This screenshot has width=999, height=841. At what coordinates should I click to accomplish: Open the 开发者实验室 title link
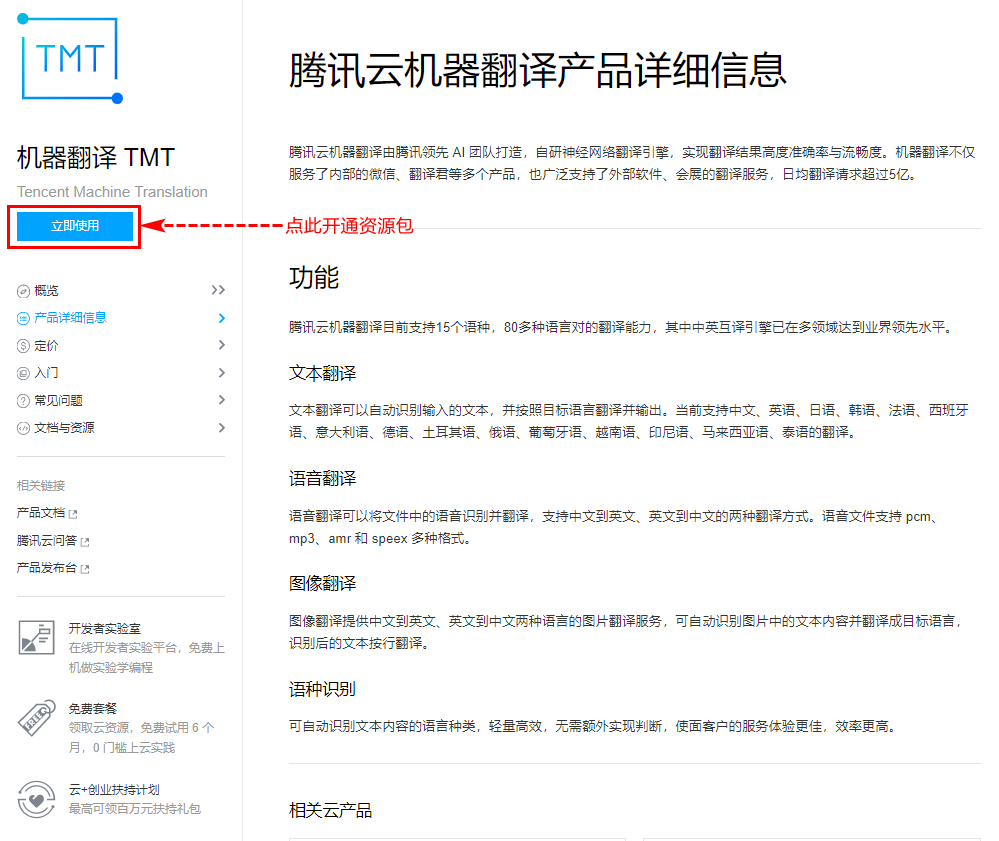[x=104, y=629]
